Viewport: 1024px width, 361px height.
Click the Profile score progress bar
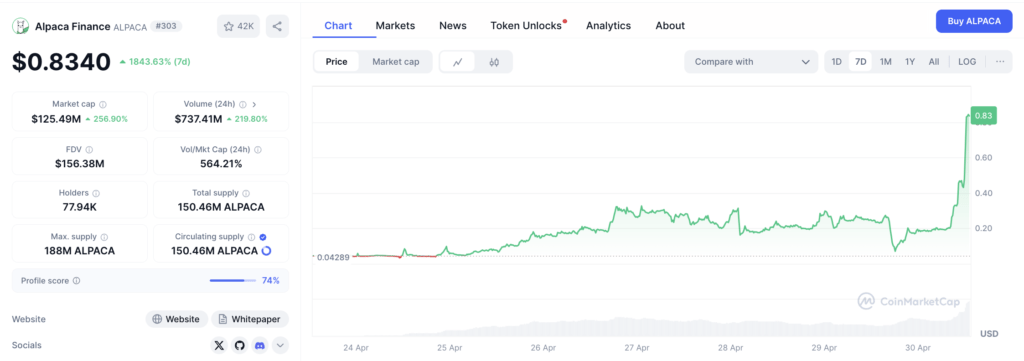(x=232, y=281)
